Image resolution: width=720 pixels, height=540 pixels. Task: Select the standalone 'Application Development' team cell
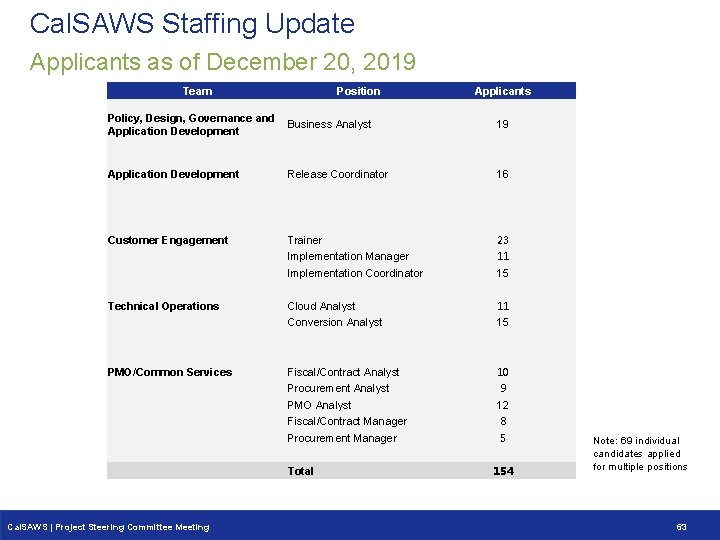173,174
